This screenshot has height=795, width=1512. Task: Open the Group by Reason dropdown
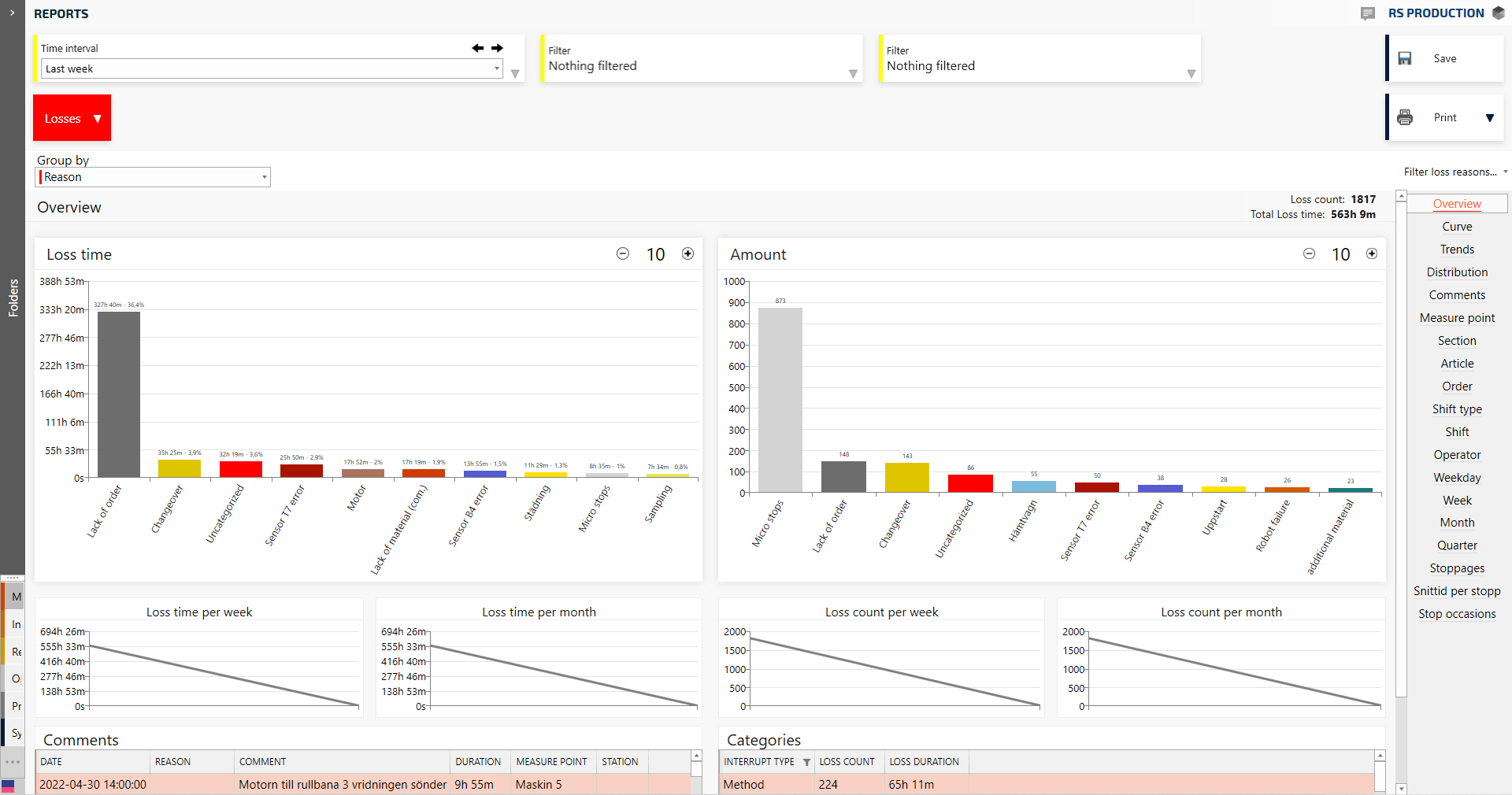(154, 177)
